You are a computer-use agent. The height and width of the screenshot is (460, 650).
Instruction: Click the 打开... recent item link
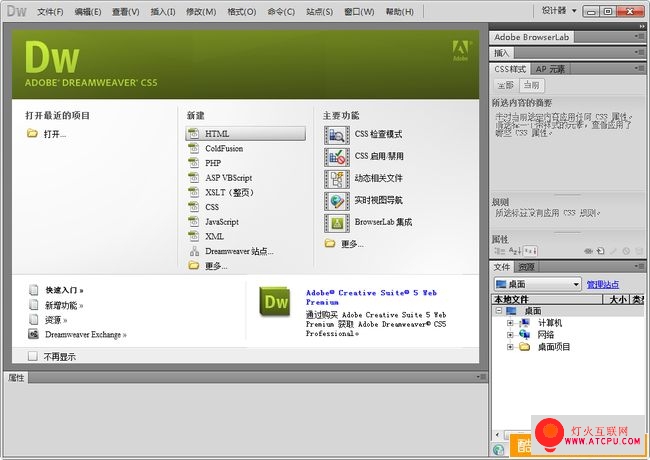pyautogui.click(x=55, y=134)
